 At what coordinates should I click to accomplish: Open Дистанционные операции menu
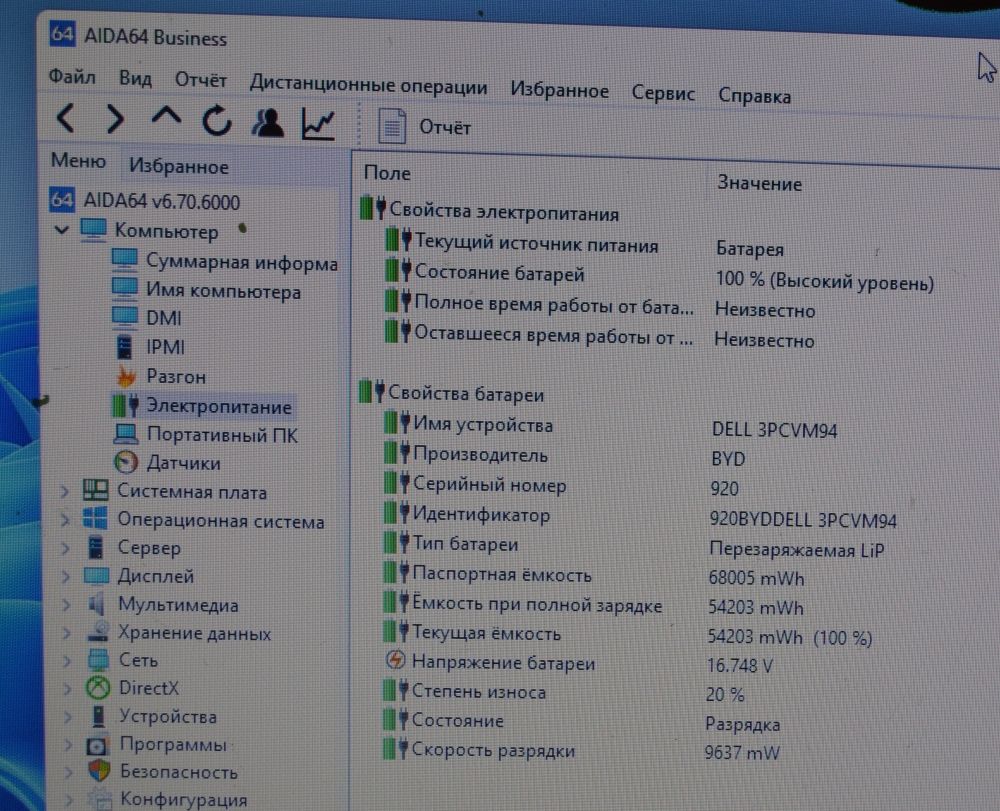[x=369, y=85]
